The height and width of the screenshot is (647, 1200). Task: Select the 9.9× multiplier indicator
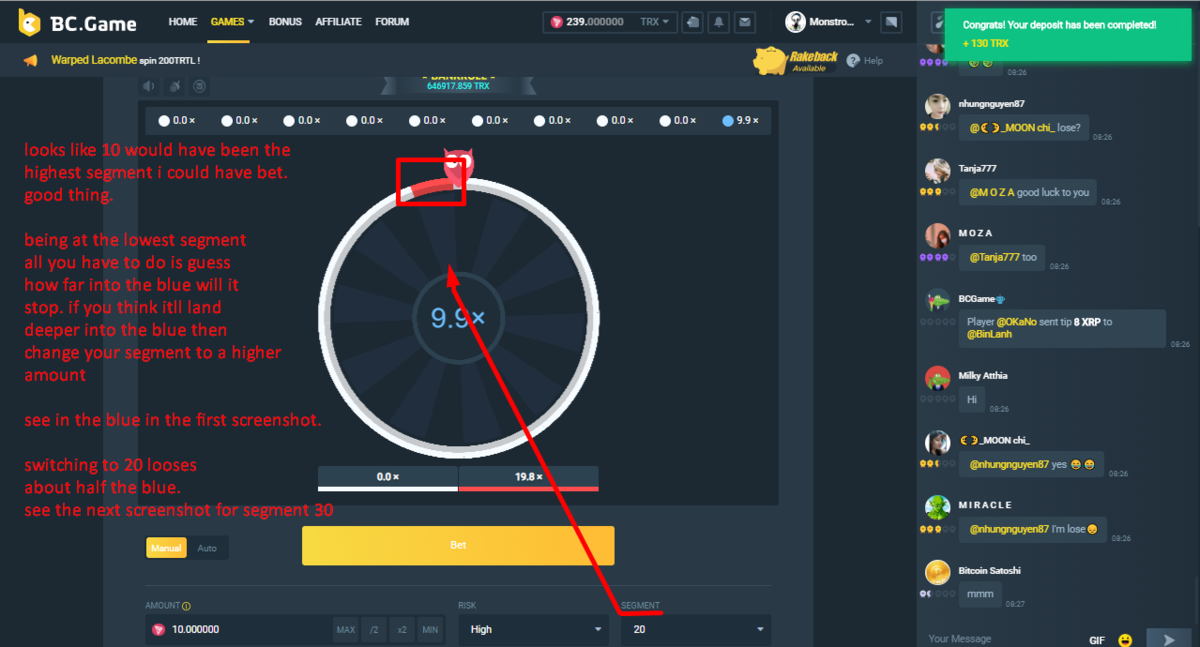coord(740,121)
